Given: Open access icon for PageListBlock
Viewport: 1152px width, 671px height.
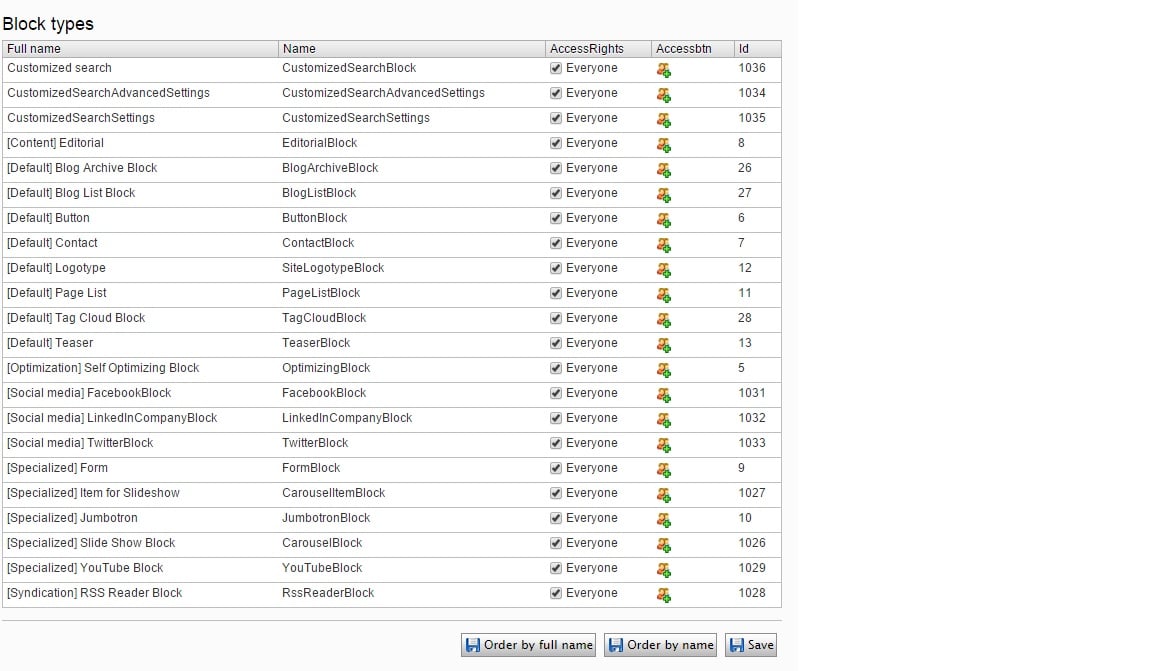Looking at the screenshot, I should (663, 295).
